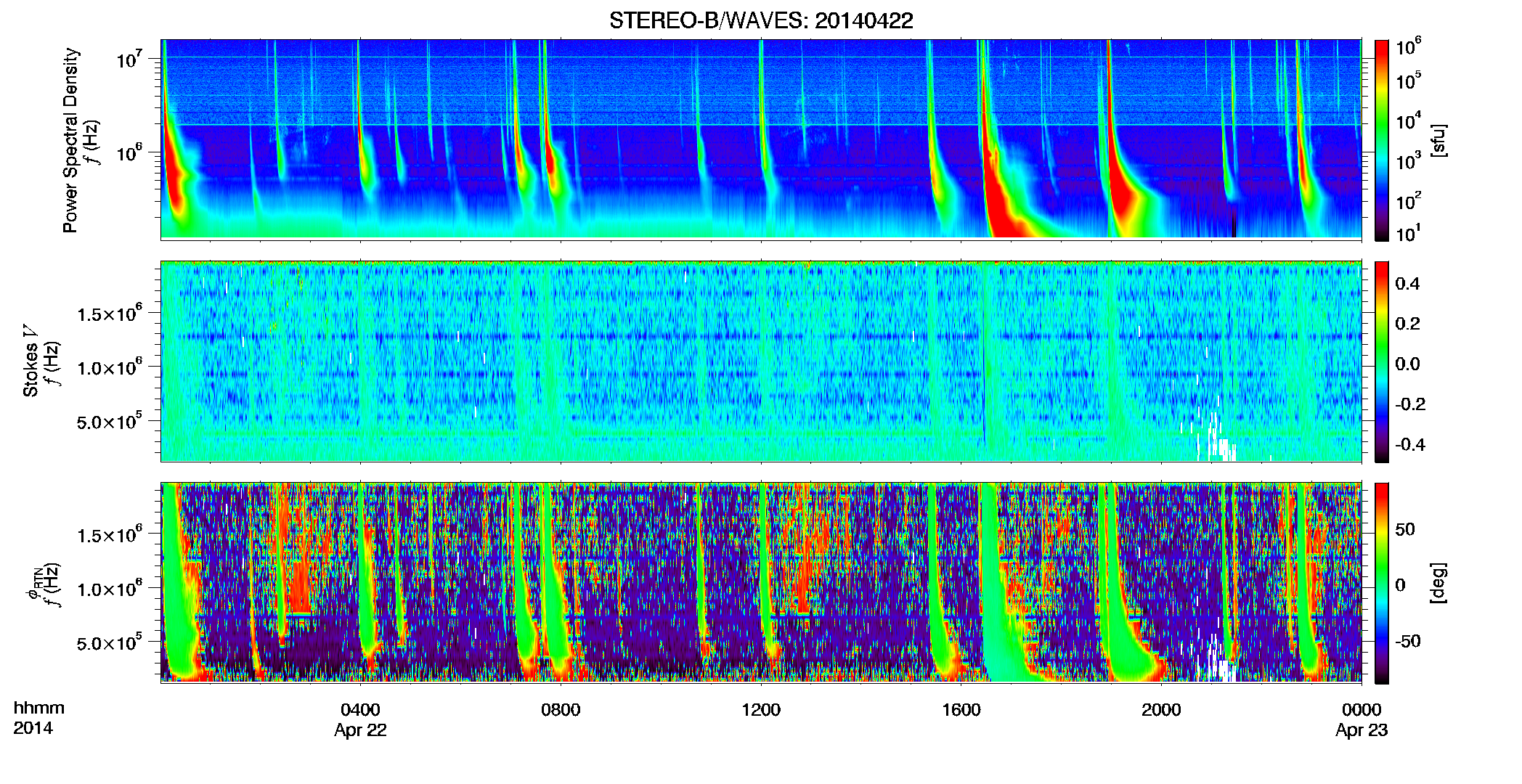Viewport: 1522px width, 784px height.
Task: Click the Power Spectral Density spectrogram panel
Action: 761,139
